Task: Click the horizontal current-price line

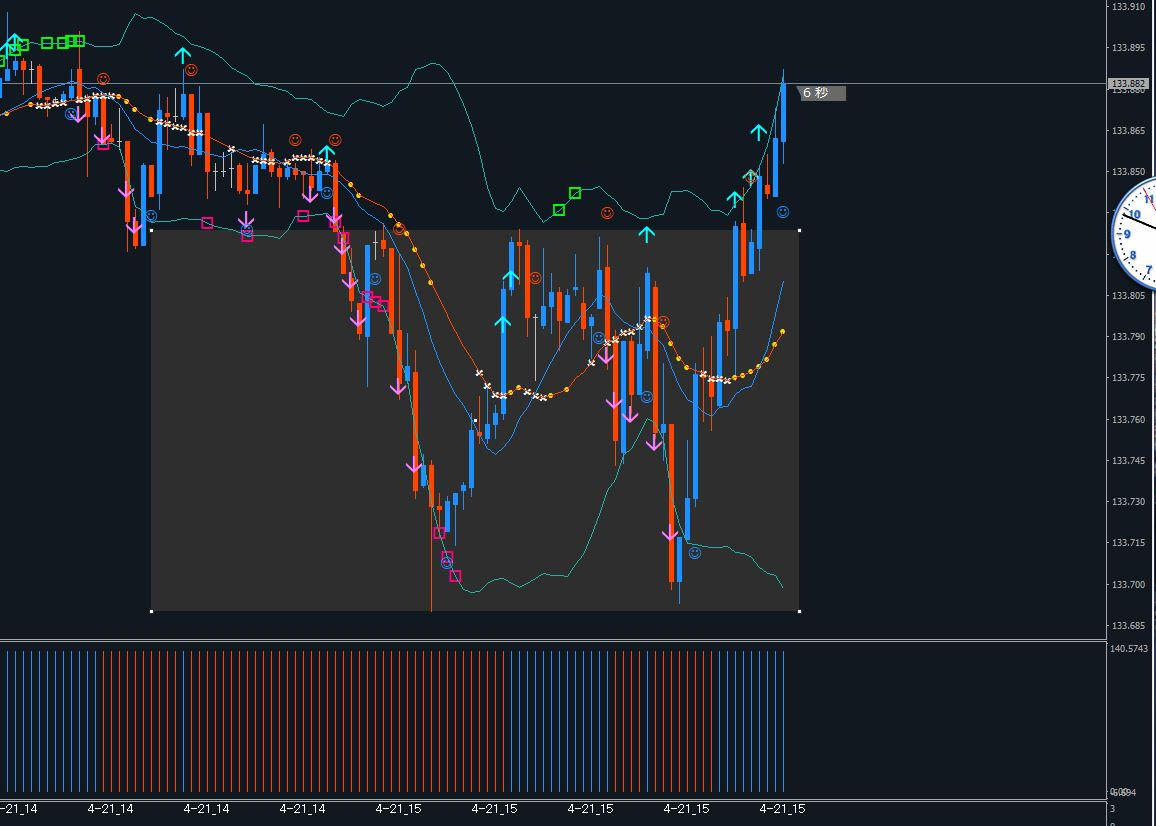Action: click(x=553, y=83)
